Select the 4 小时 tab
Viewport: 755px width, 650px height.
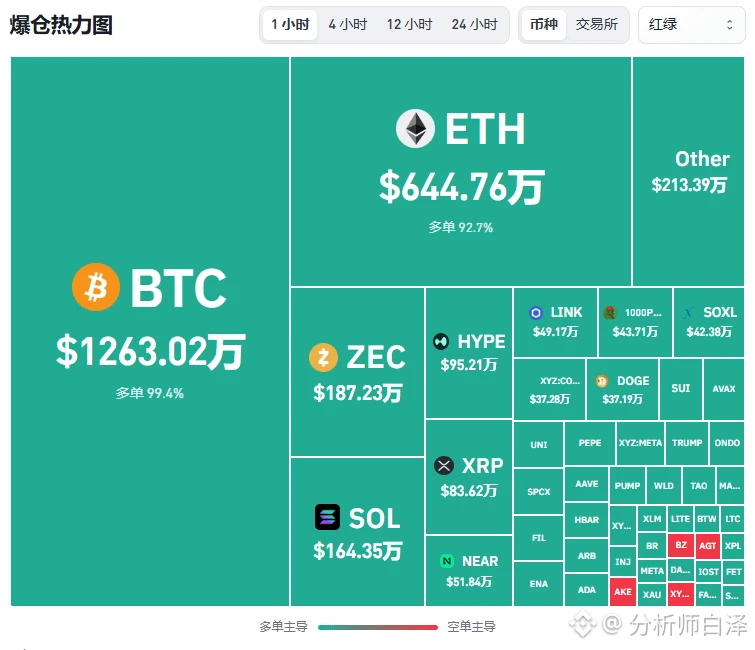click(348, 25)
